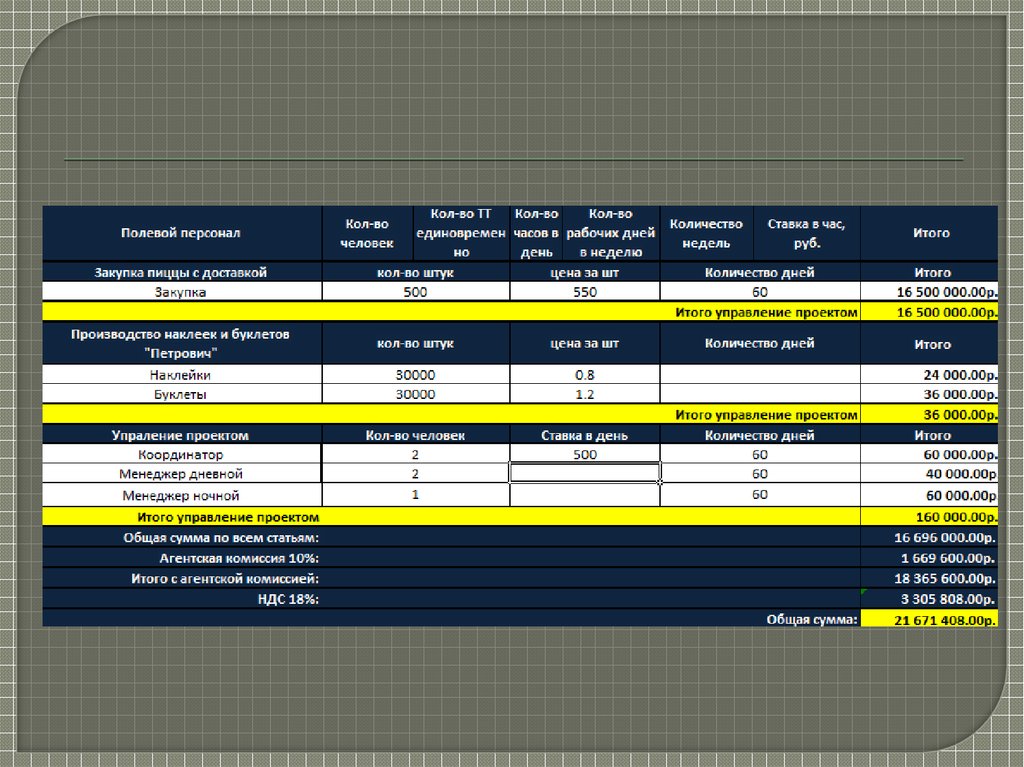This screenshot has height=767, width=1024.
Task: Select the 1.2 price cell for Буклеты
Action: [585, 395]
